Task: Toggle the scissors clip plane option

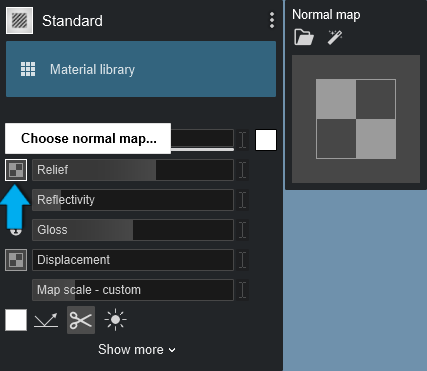Action: click(81, 320)
